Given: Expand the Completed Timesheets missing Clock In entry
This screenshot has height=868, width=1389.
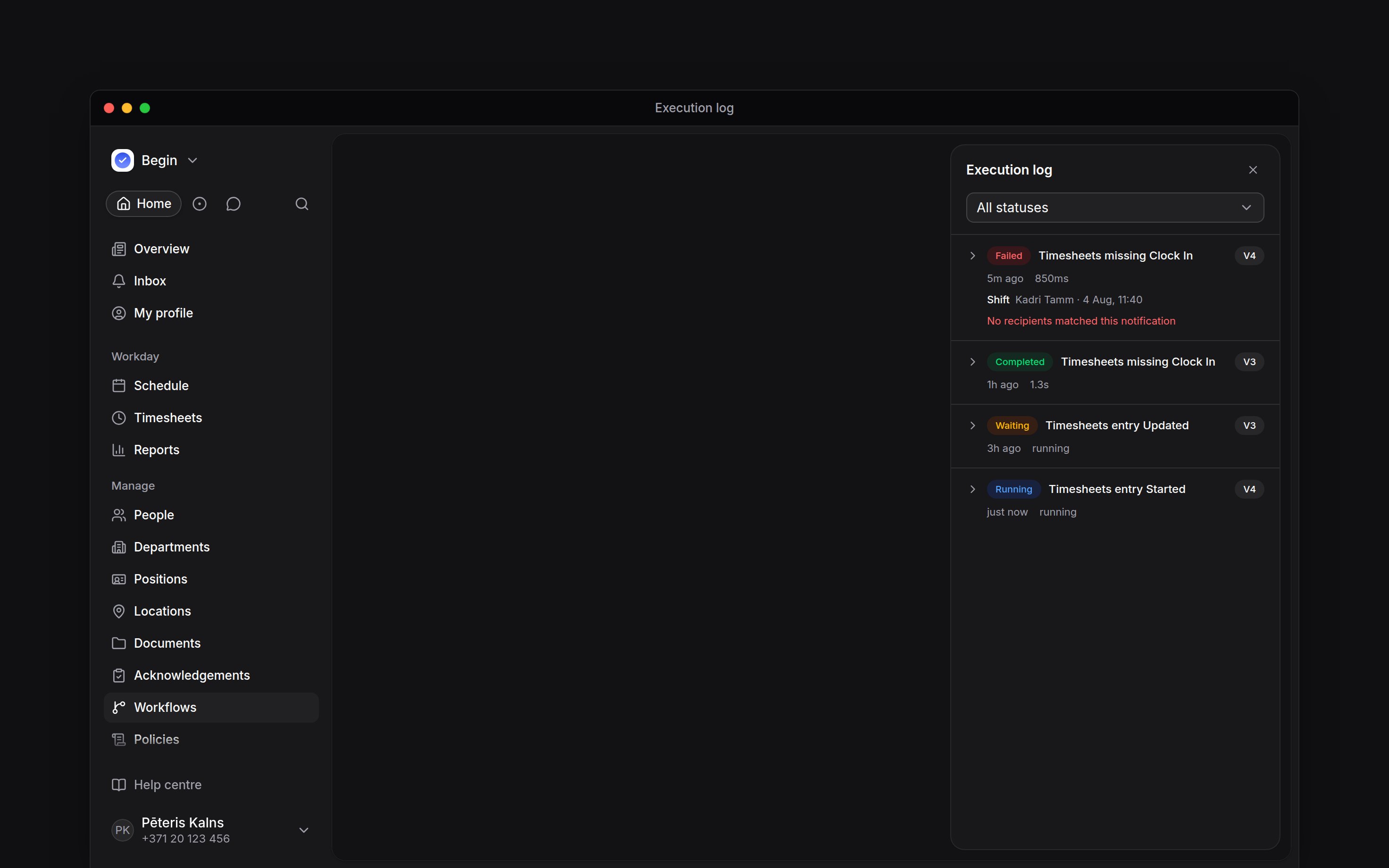Looking at the screenshot, I should tap(973, 362).
